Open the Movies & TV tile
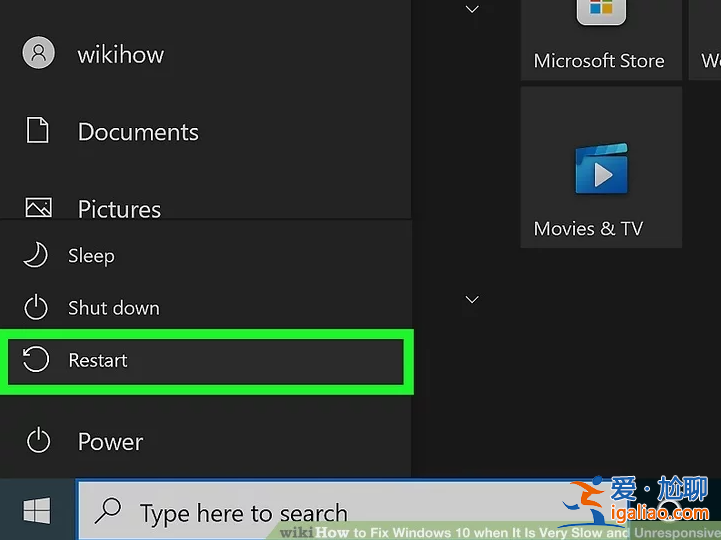The height and width of the screenshot is (540, 721). click(x=601, y=167)
